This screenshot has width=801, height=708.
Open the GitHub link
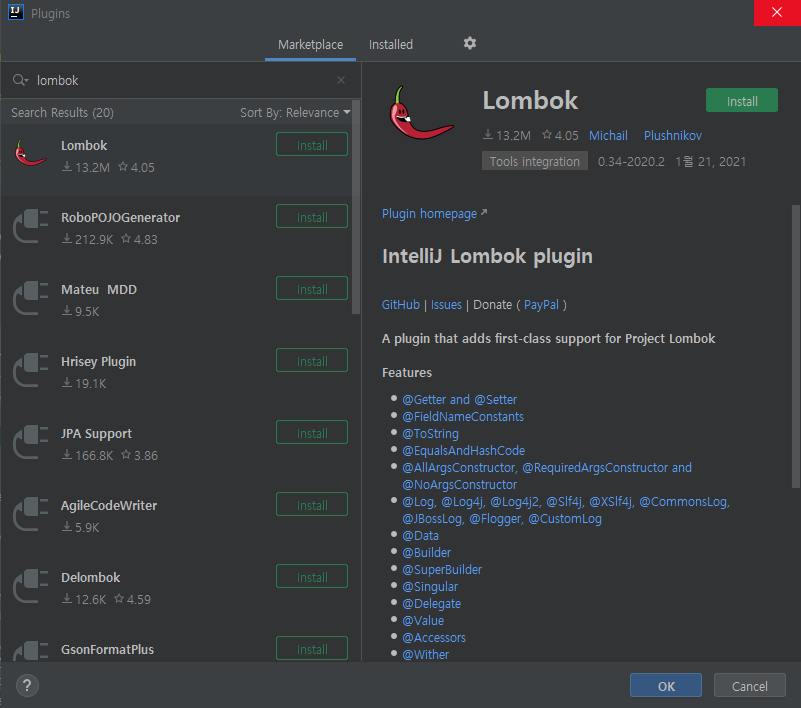[400, 305]
